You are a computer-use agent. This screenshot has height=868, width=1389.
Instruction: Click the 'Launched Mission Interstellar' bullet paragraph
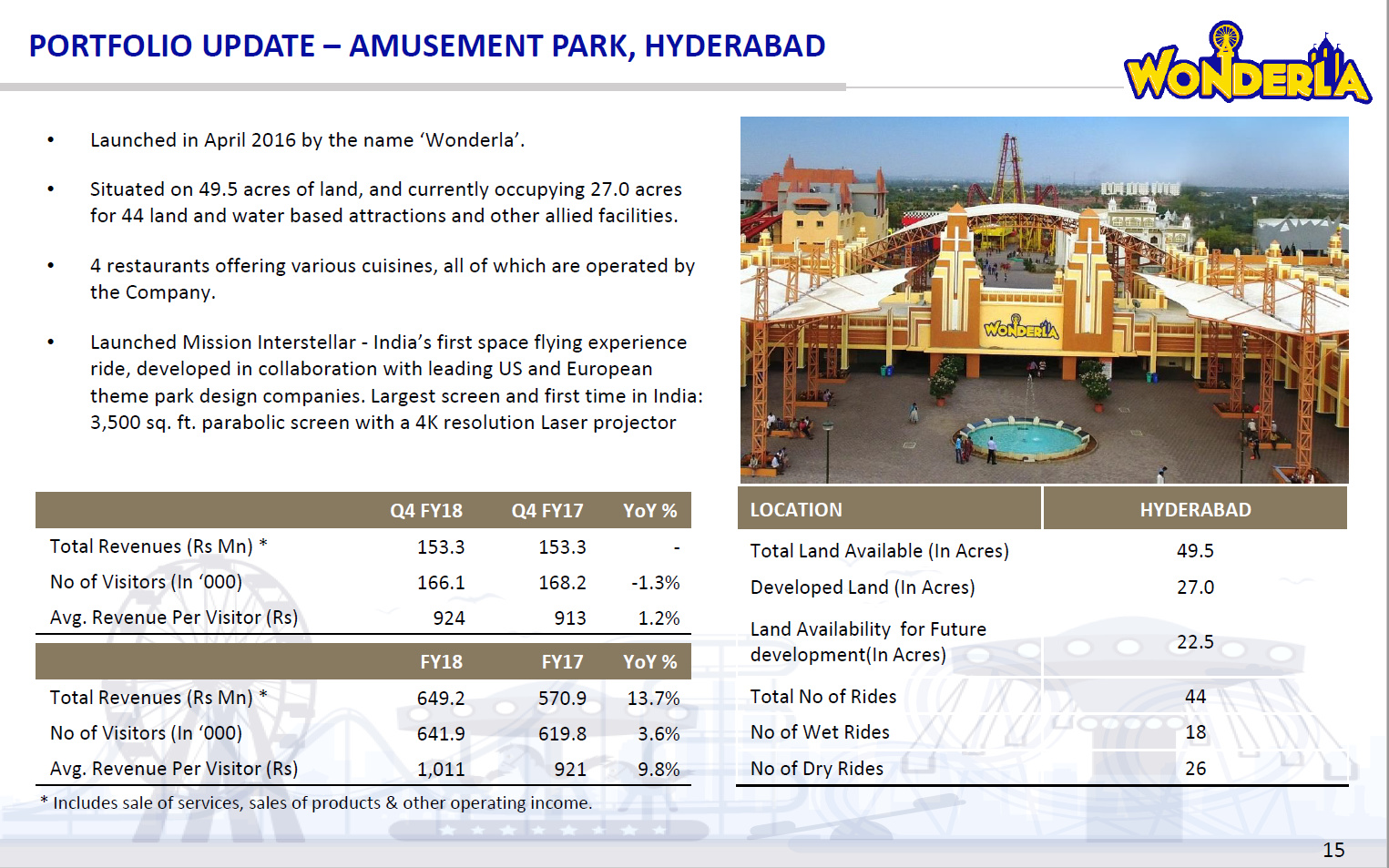(395, 383)
